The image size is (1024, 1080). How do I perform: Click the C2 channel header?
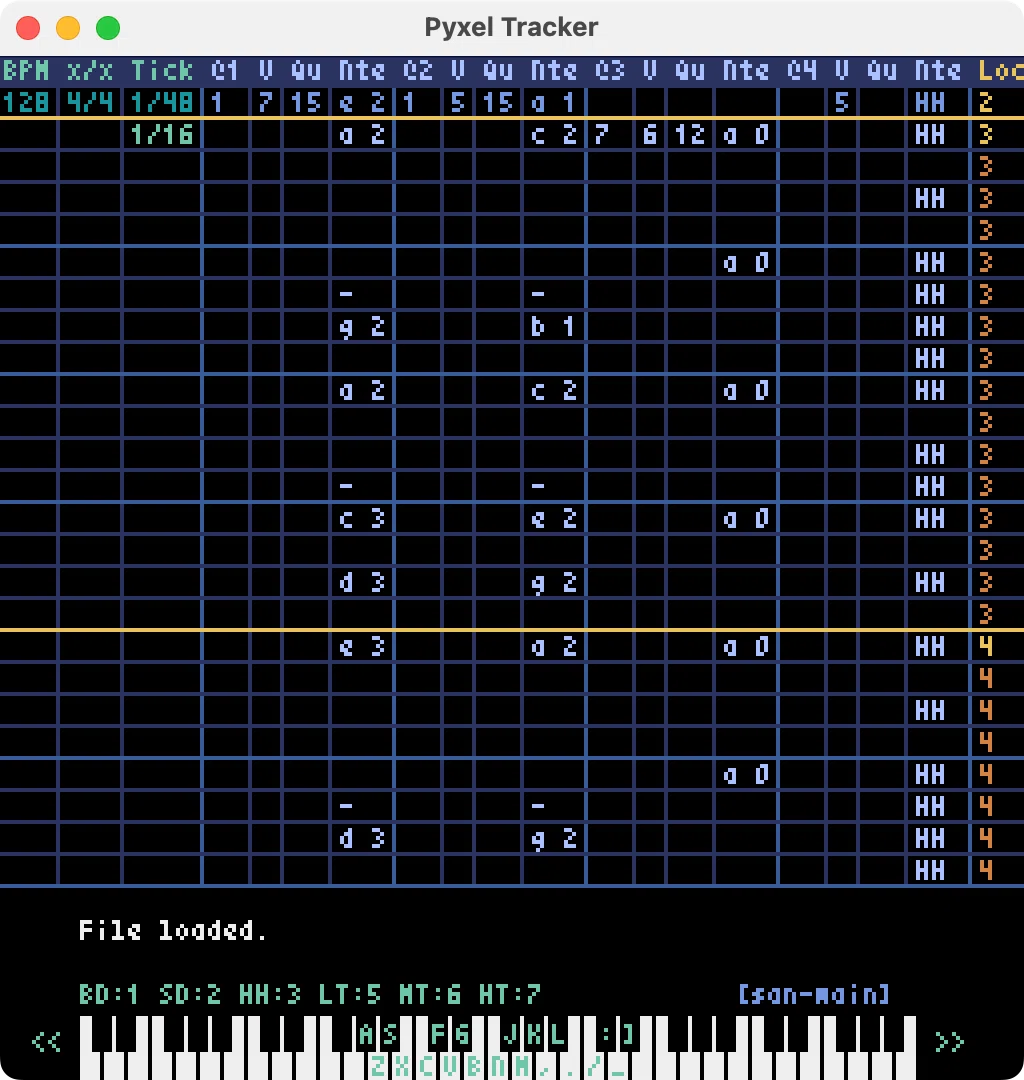point(417,70)
